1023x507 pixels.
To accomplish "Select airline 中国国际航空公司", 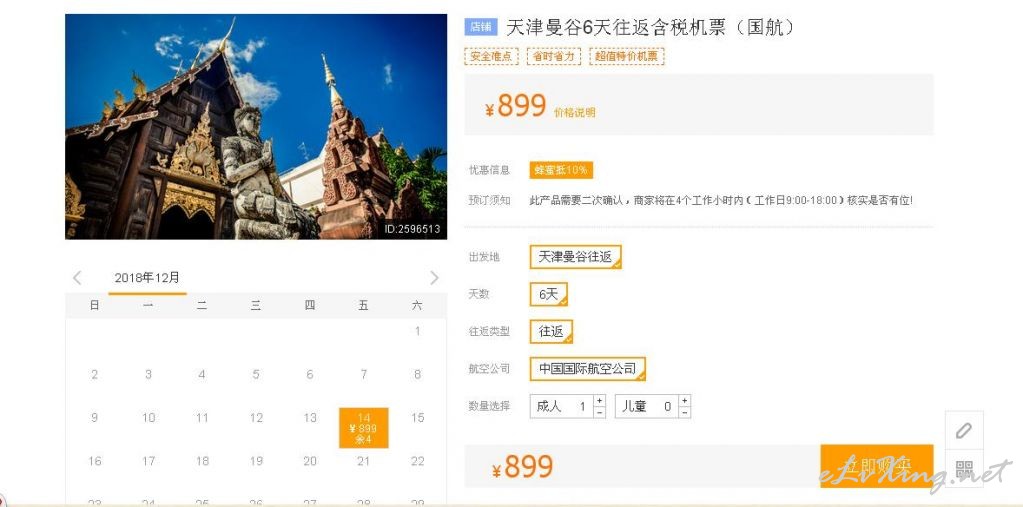I will [587, 368].
